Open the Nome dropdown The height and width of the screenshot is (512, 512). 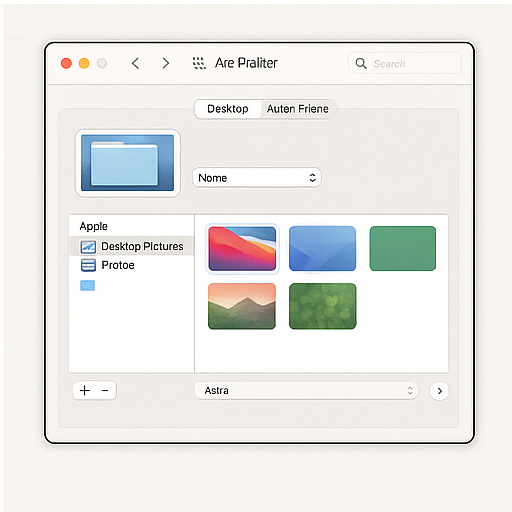(257, 178)
